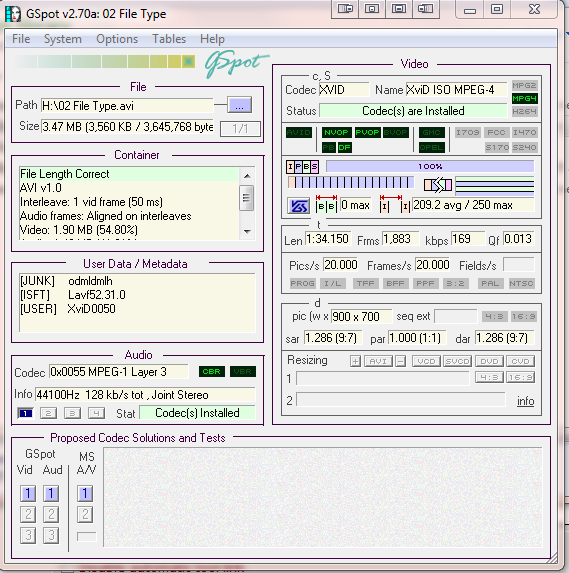This screenshot has height=573, width=569.
Task: Click the NVOP indicator
Action: pos(336,133)
